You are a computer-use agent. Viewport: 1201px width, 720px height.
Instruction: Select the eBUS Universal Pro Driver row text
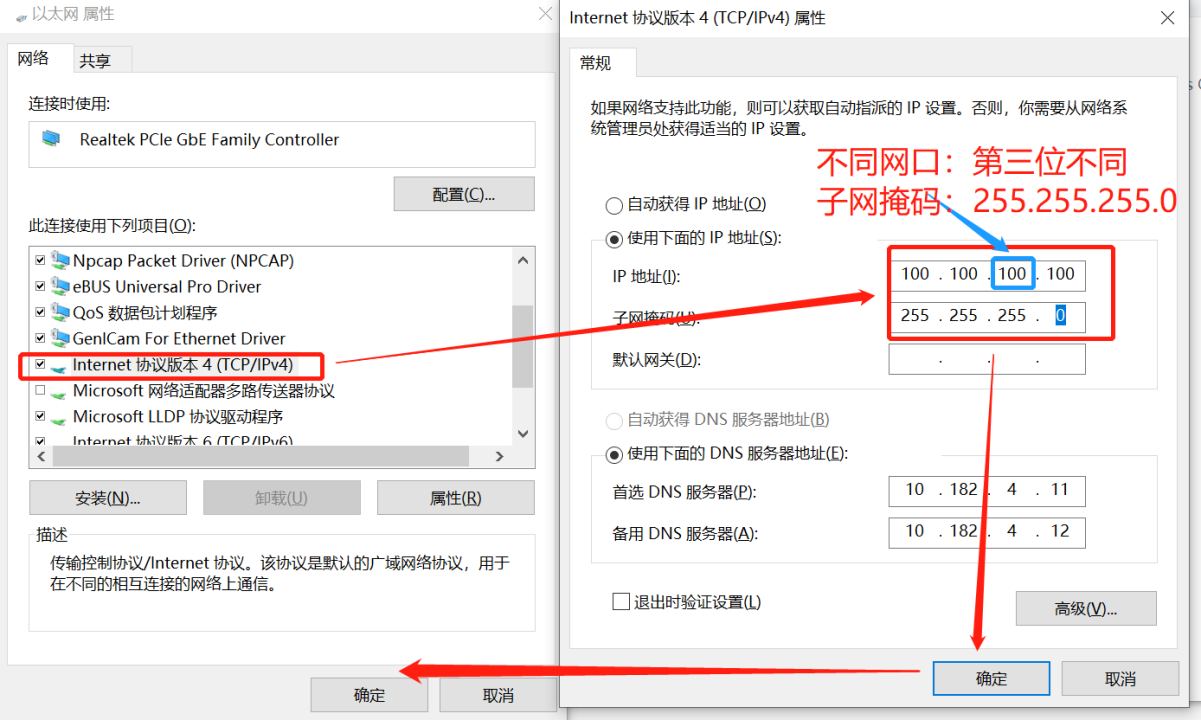click(x=167, y=286)
